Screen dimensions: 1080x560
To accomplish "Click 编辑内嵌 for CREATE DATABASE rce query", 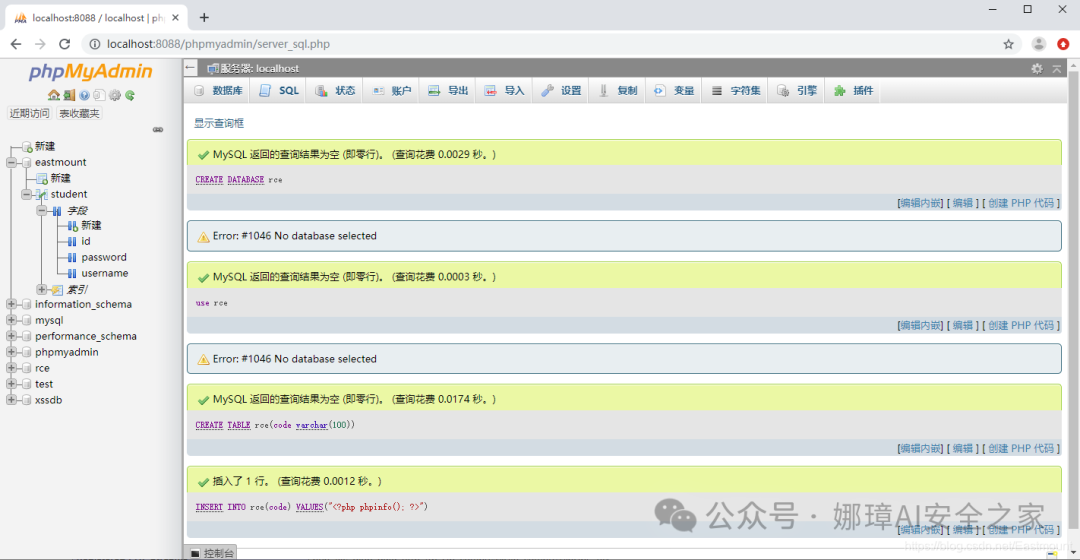I will [x=920, y=203].
